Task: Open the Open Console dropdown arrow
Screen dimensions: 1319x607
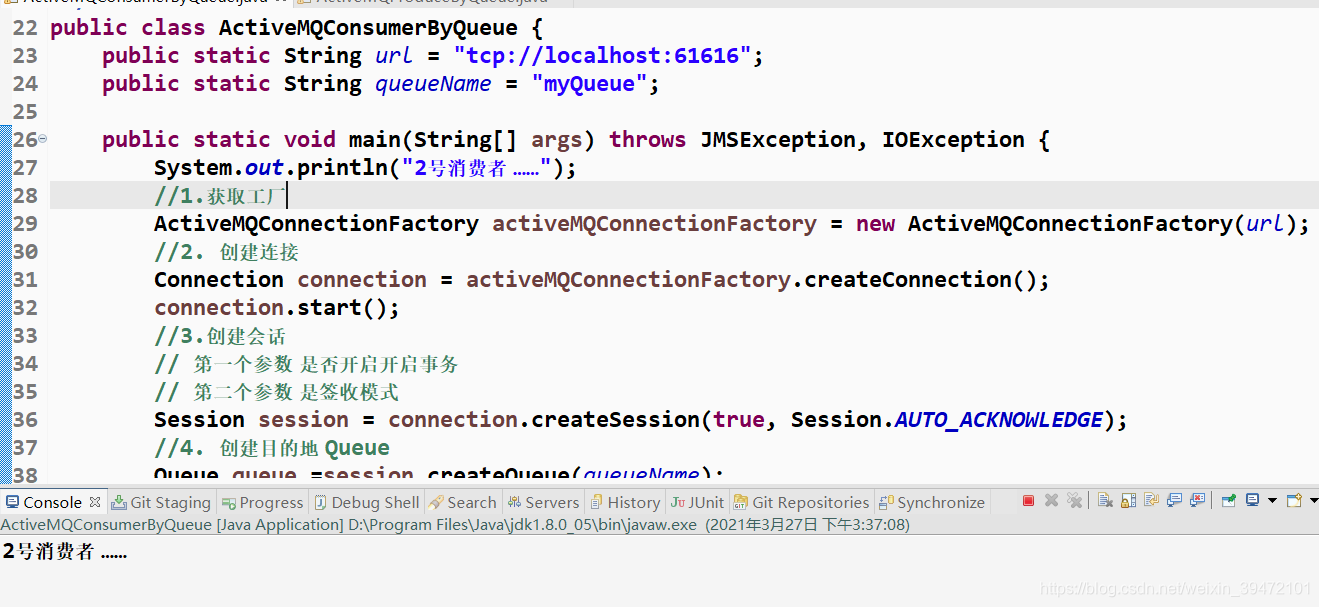Action: click(x=1313, y=501)
